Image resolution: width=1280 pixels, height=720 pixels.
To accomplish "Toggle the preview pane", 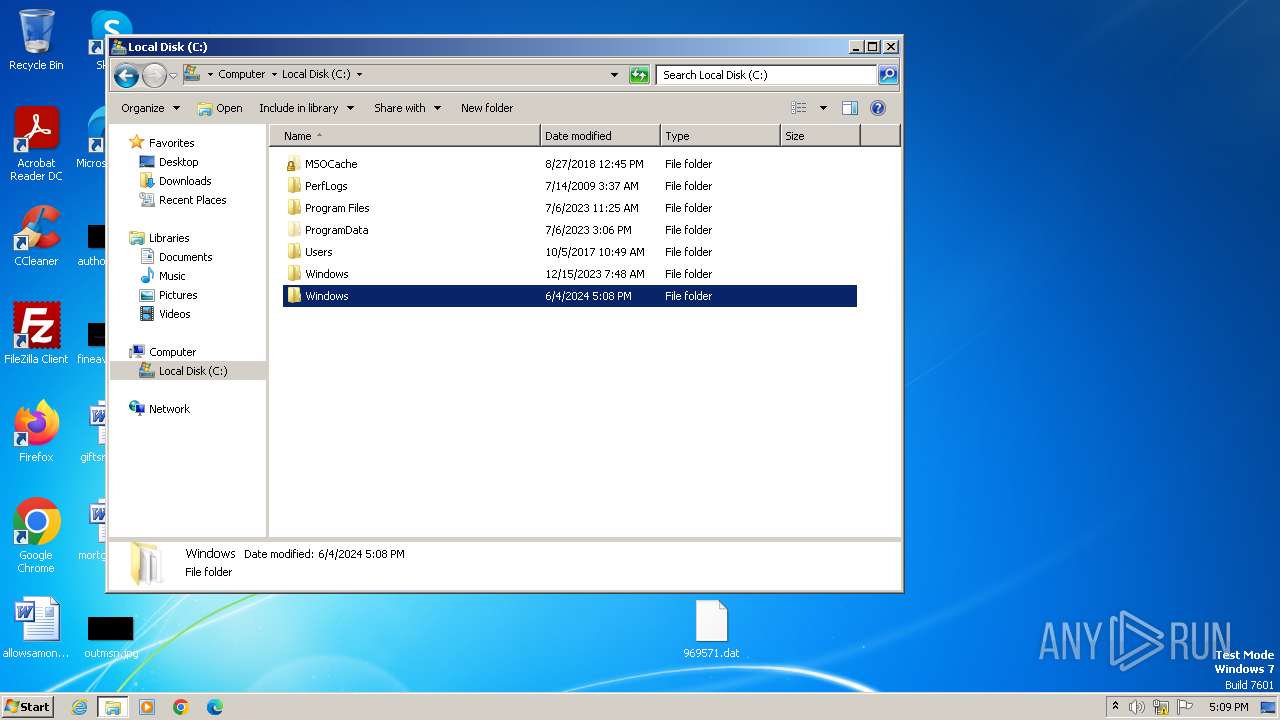I will point(850,108).
